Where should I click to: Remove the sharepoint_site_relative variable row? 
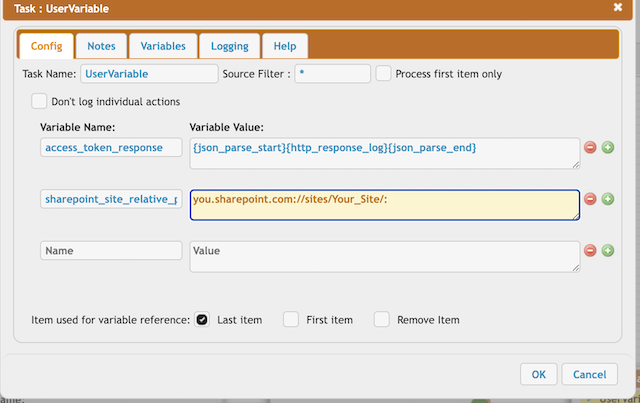590,199
